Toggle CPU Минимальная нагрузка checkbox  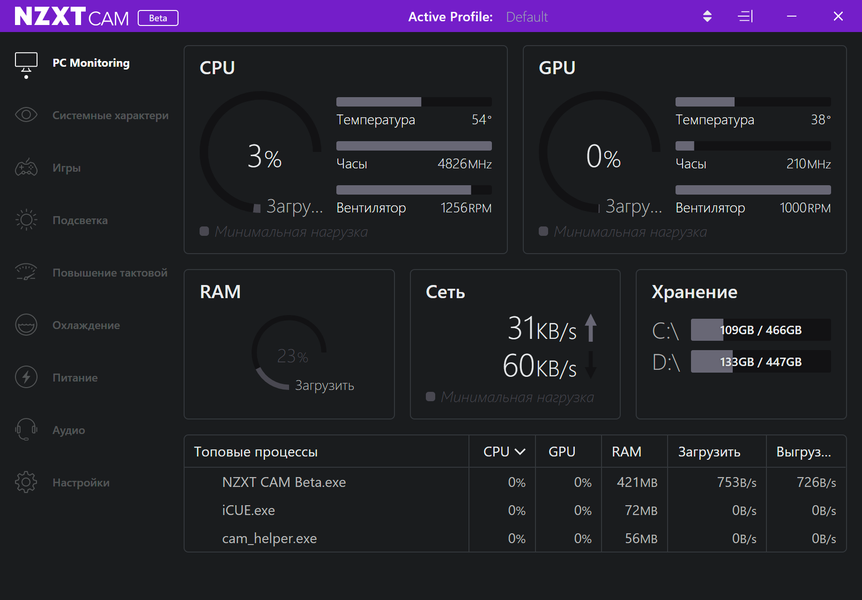(205, 232)
